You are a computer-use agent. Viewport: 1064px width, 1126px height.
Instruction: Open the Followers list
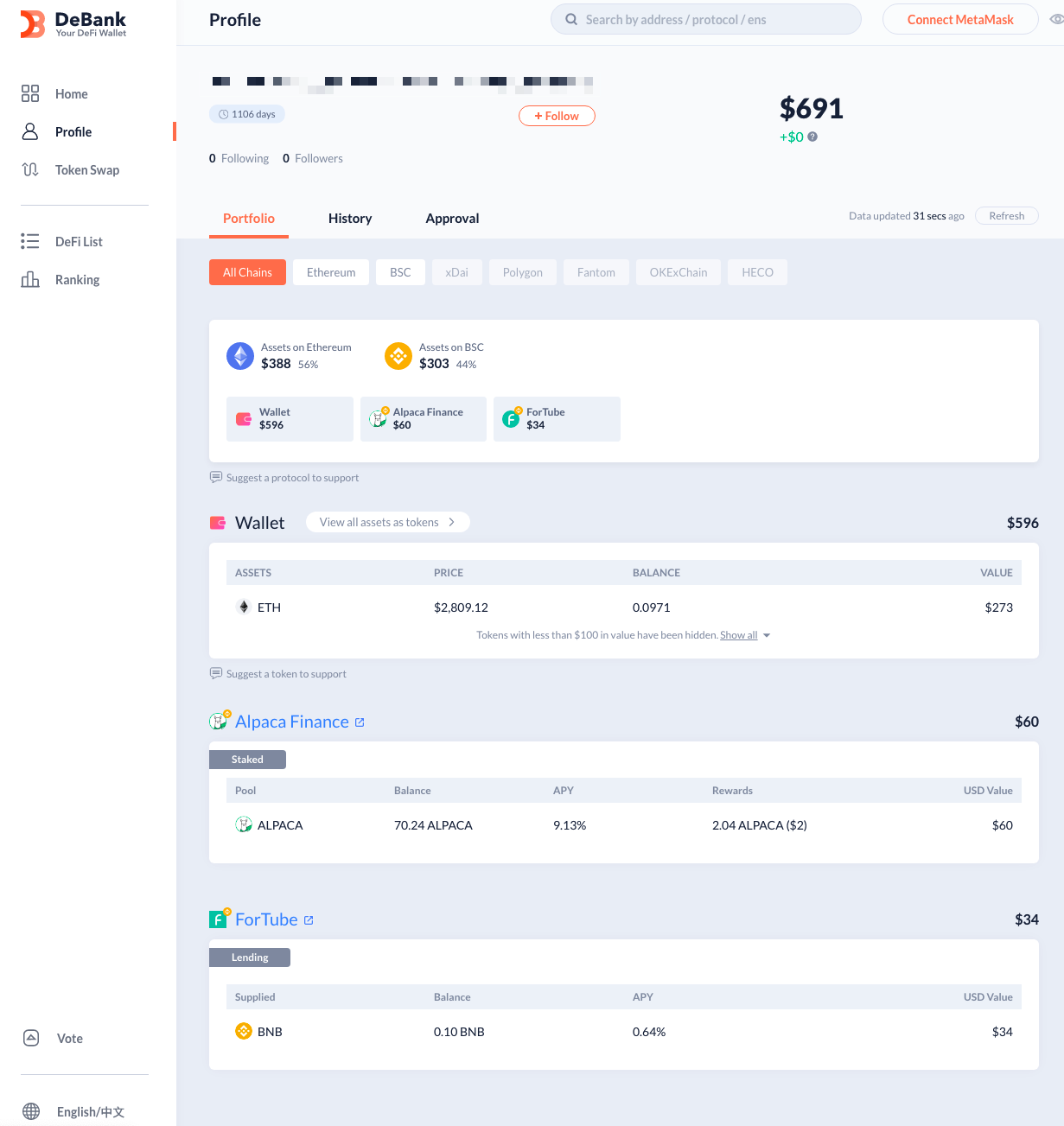point(313,158)
